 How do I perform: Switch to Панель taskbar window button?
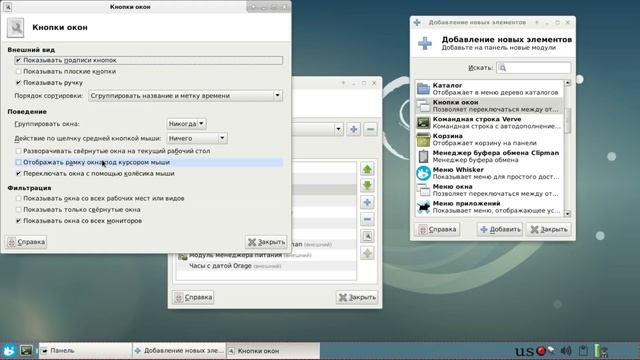coord(85,351)
